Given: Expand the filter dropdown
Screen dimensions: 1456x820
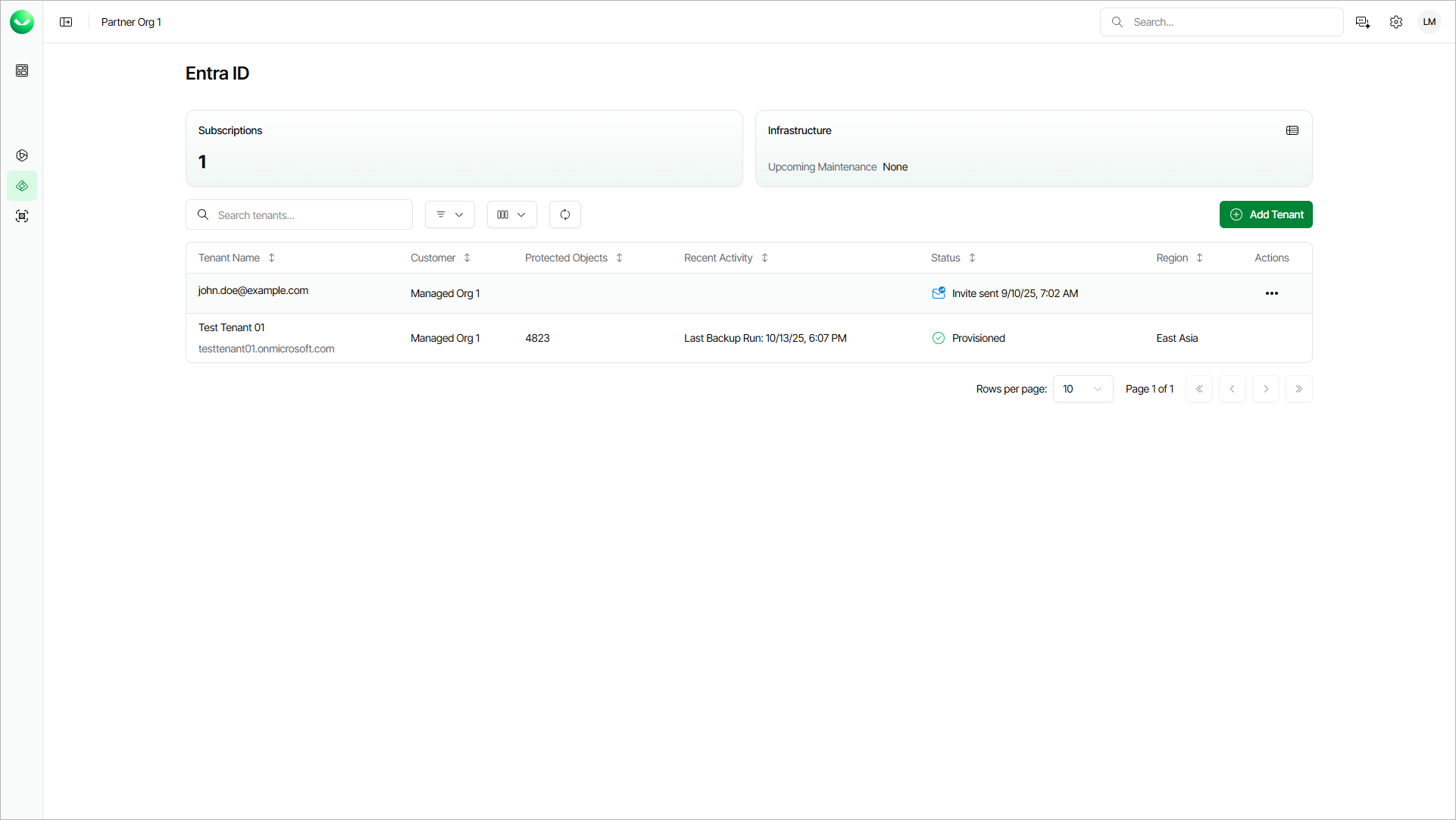Looking at the screenshot, I should [x=449, y=214].
